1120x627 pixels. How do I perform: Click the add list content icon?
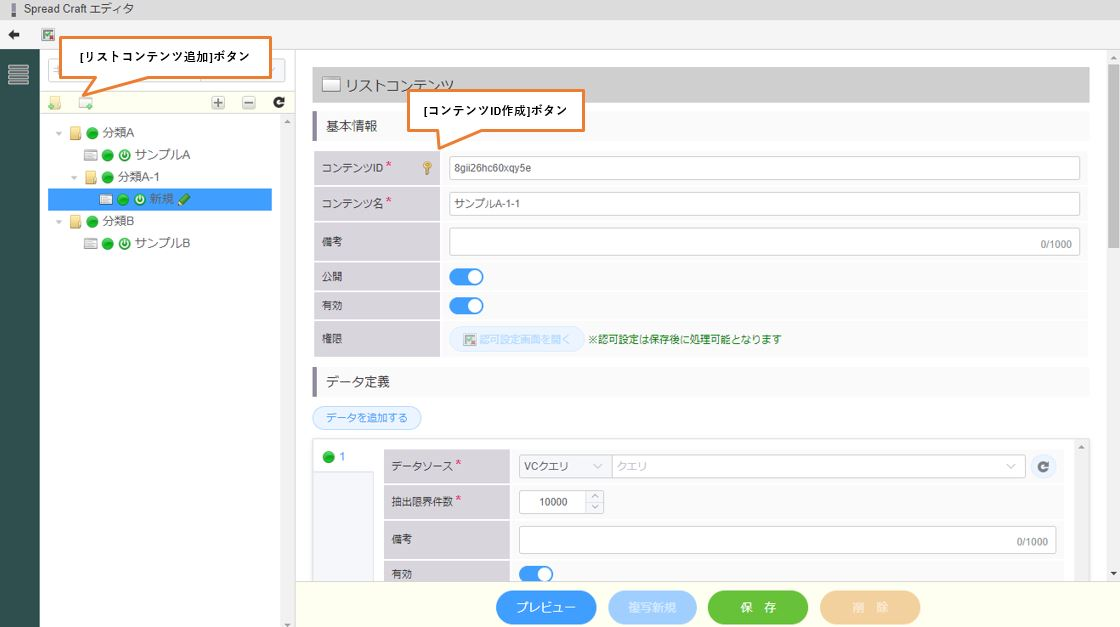coord(86,103)
